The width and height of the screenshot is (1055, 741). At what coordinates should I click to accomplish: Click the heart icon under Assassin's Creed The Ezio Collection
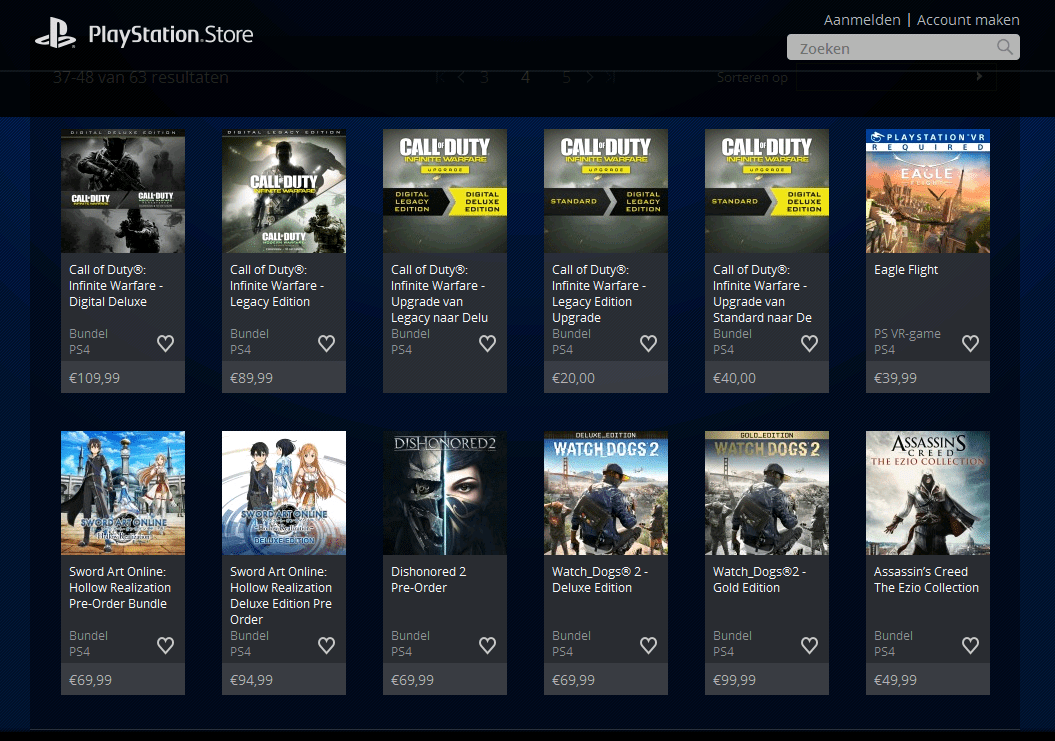[x=970, y=645]
